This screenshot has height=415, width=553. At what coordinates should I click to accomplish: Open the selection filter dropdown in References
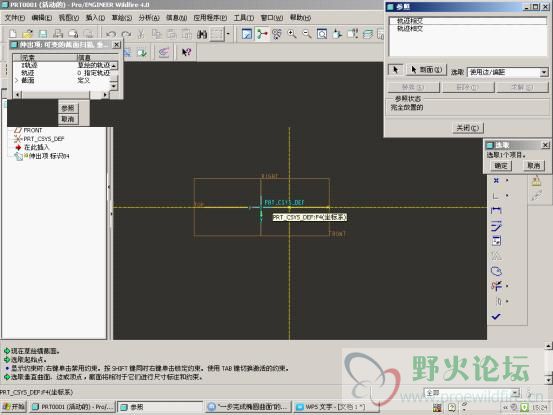coord(544,72)
